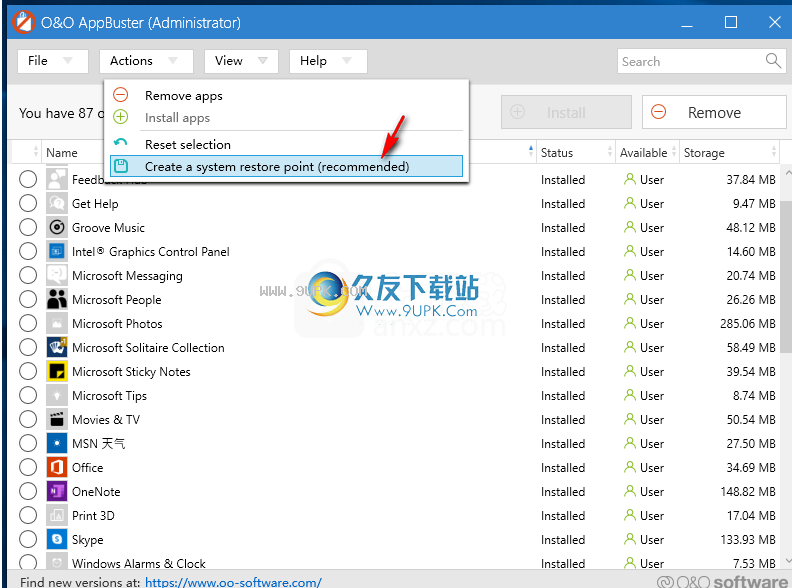This screenshot has height=588, width=792.
Task: Open the View dropdown menu
Action: pos(241,61)
